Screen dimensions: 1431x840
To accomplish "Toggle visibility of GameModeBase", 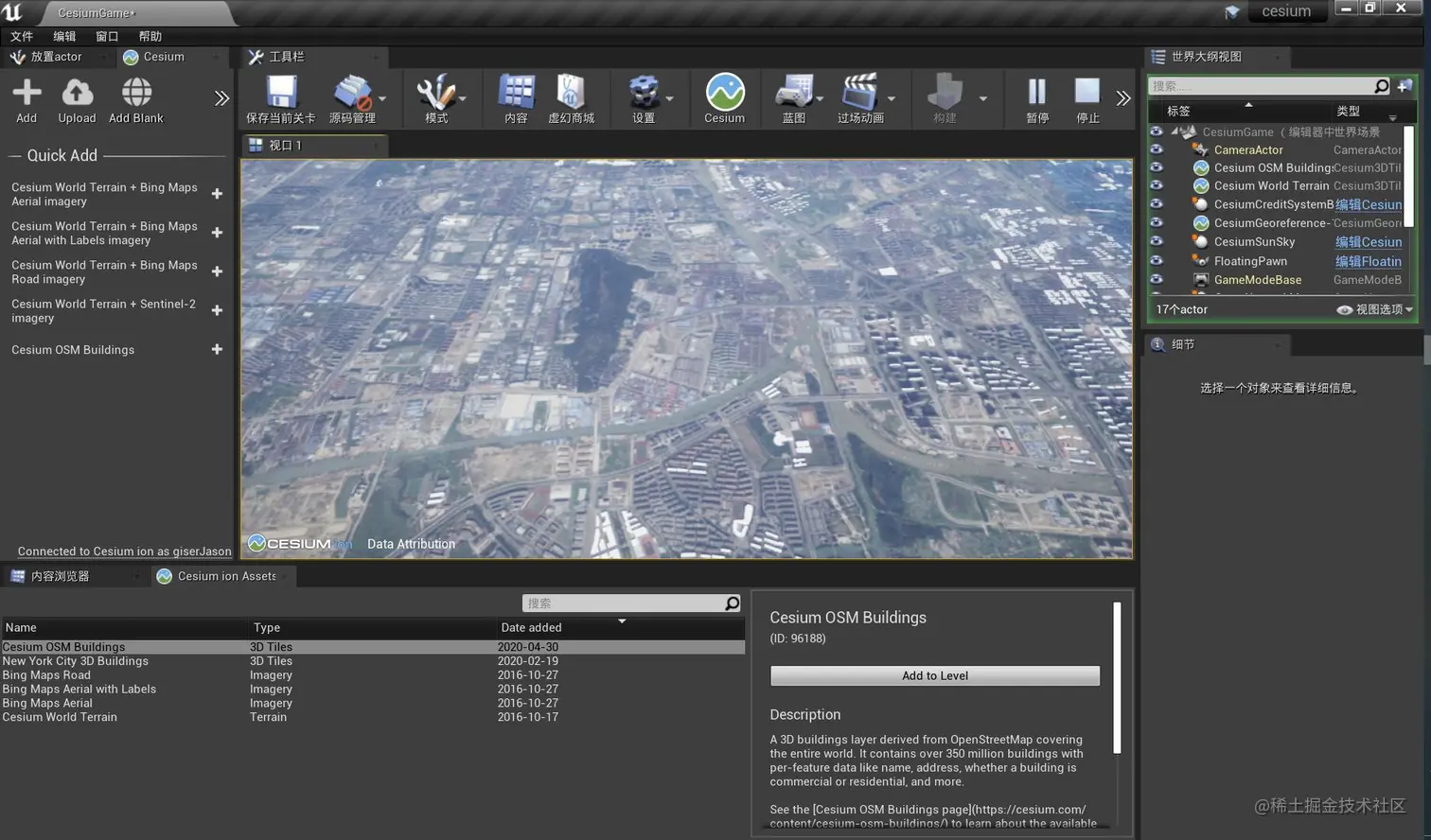I will [1157, 279].
